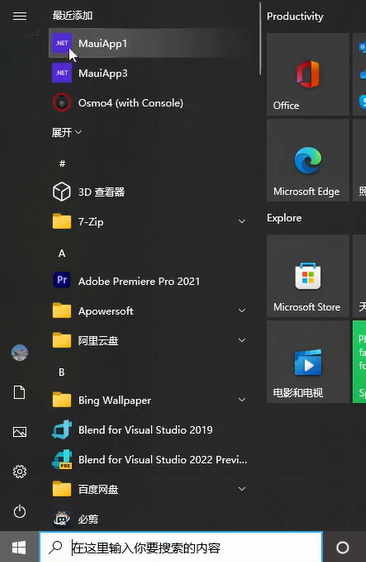This screenshot has width=366, height=562.
Task: Launch the 必剪 app
Action: pos(149,518)
